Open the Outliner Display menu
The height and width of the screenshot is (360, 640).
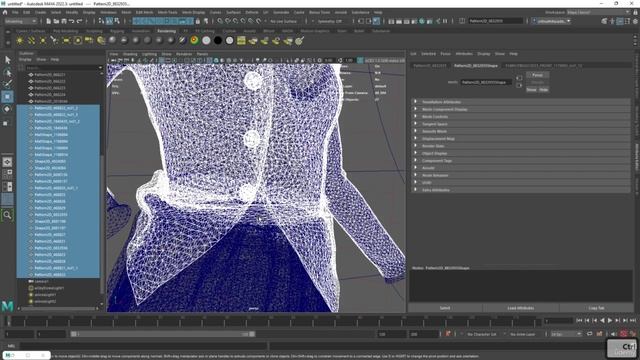click(25, 60)
